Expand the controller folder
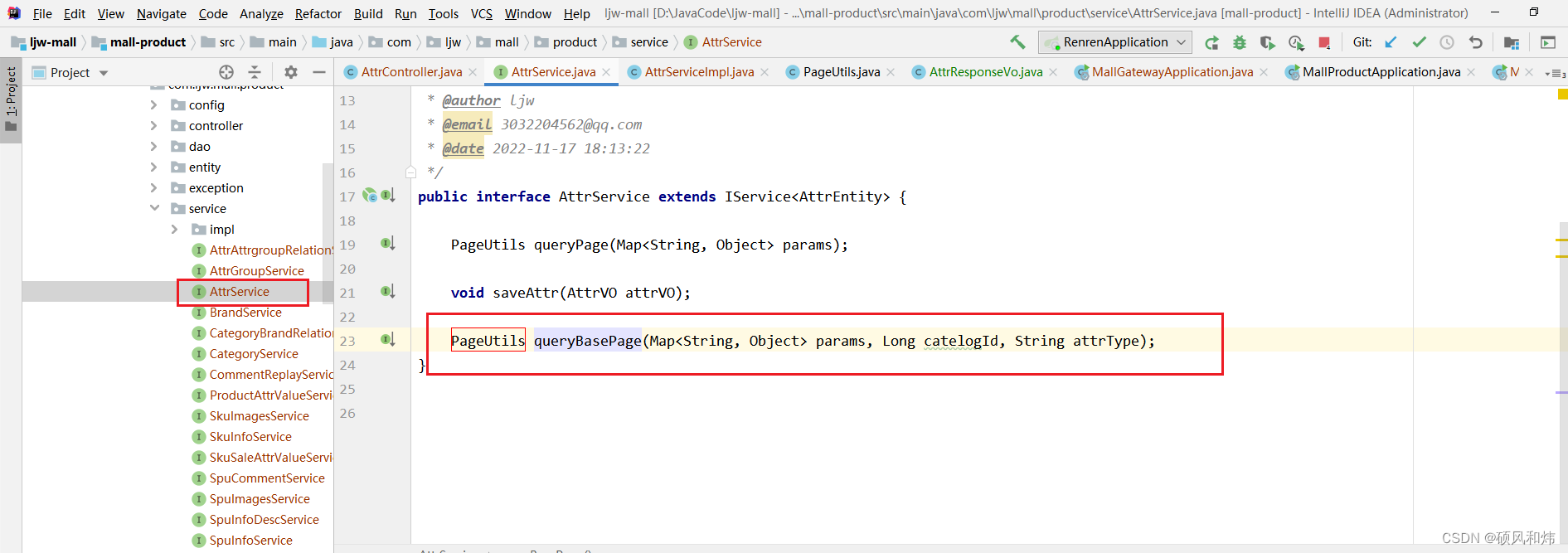 tap(154, 125)
